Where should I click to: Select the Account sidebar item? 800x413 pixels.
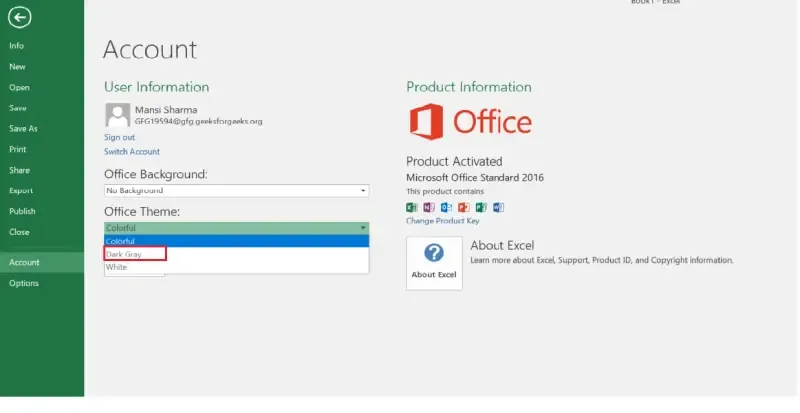[x=42, y=262]
